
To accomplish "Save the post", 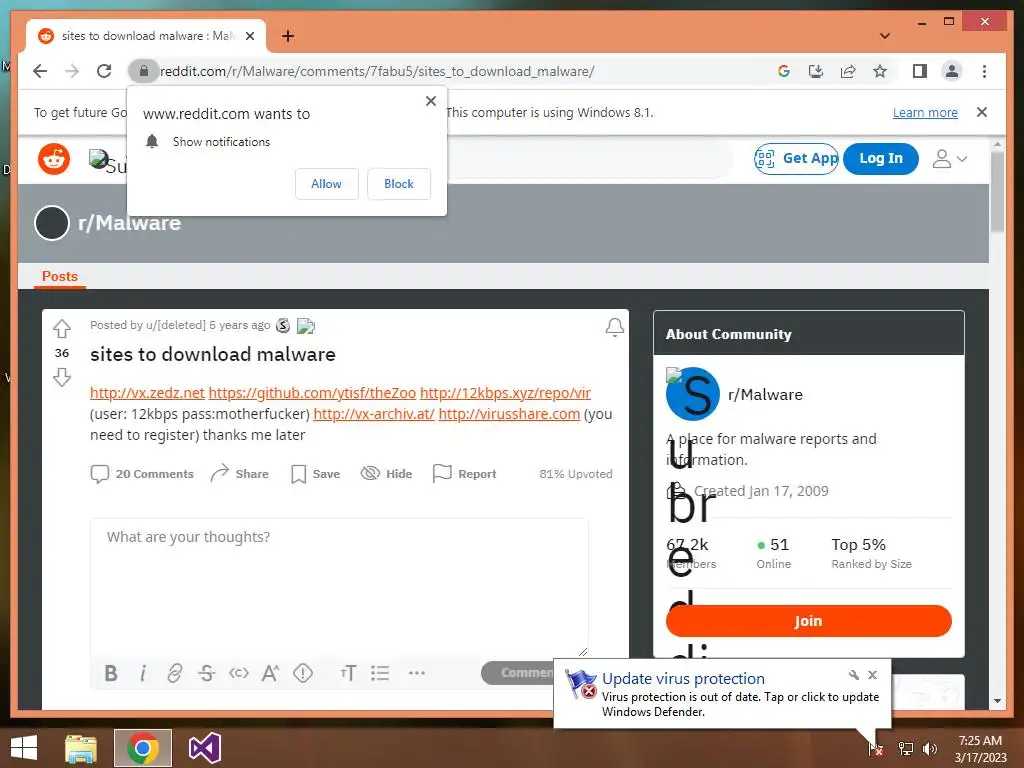I will coord(315,474).
